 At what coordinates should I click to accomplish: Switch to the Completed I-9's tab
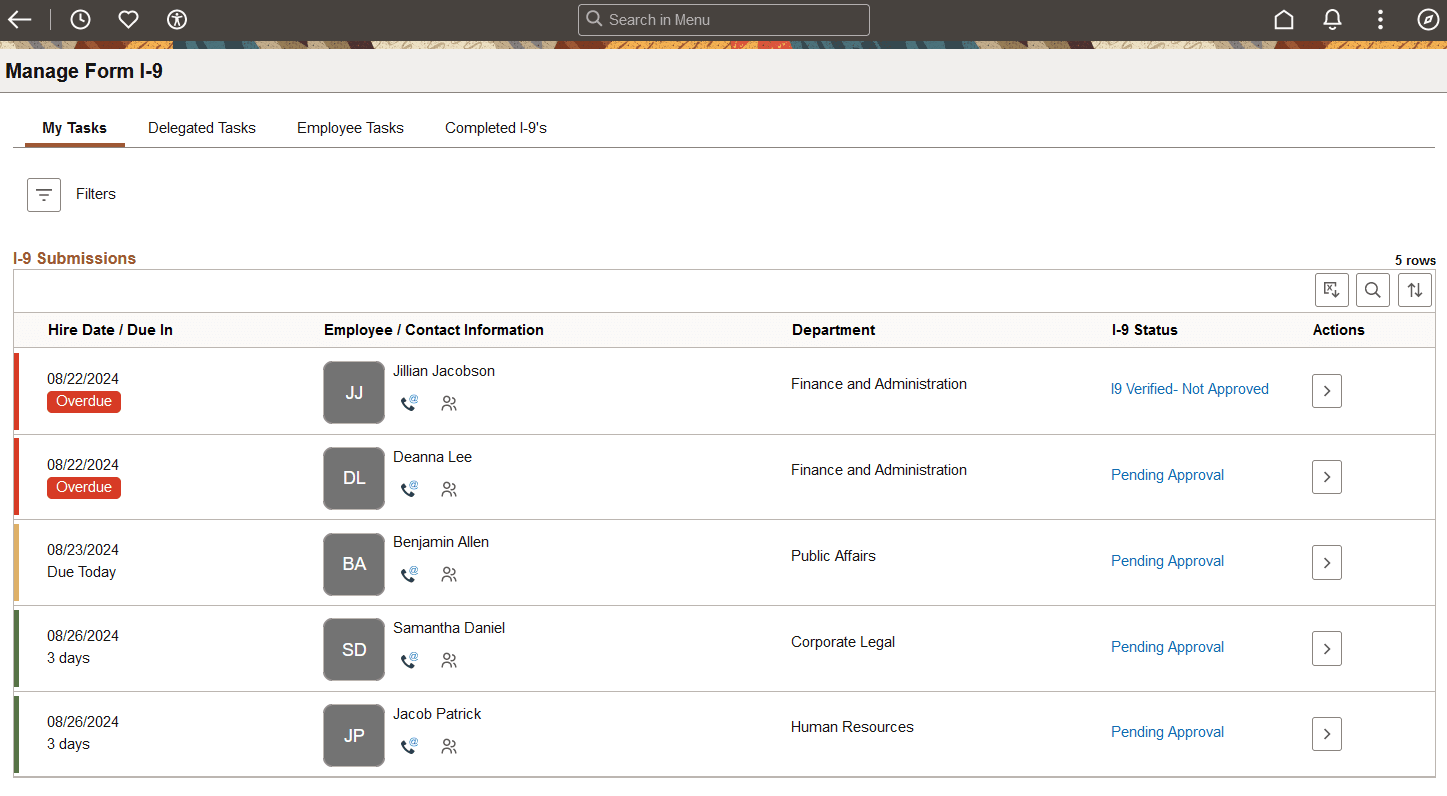pos(495,128)
